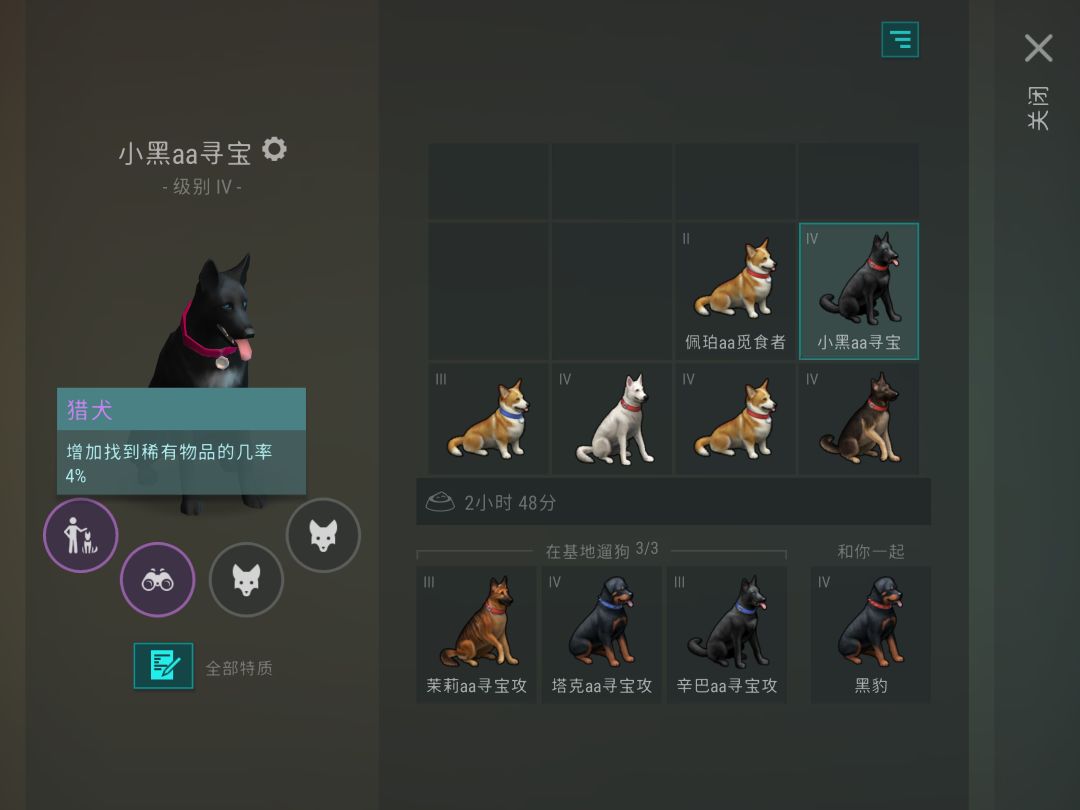The width and height of the screenshot is (1080, 810).
Task: Close the panel with the X
Action: 1038,48
